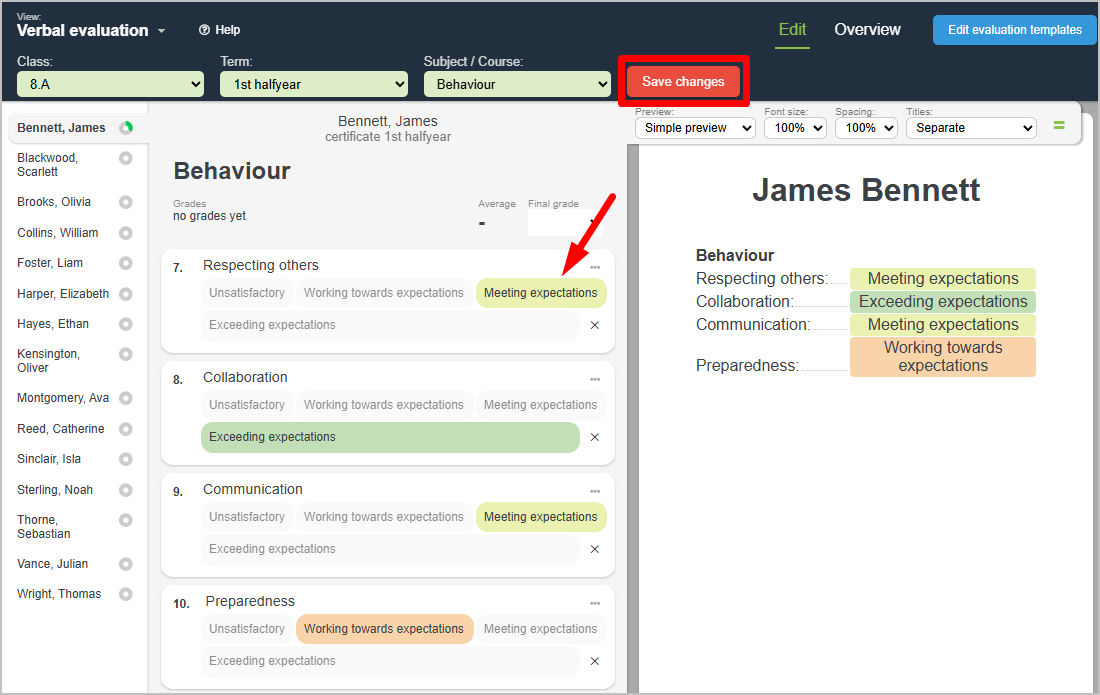Open the Class dropdown showing 8.A
Viewport: 1100px width, 695px height.
click(110, 85)
